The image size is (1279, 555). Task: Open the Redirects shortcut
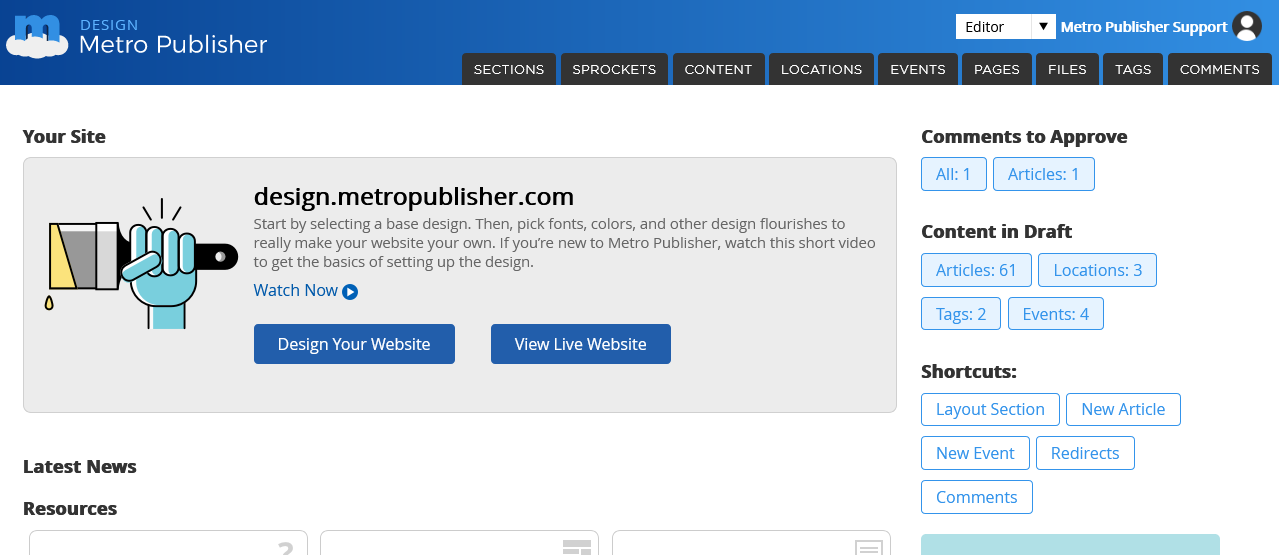(1085, 453)
